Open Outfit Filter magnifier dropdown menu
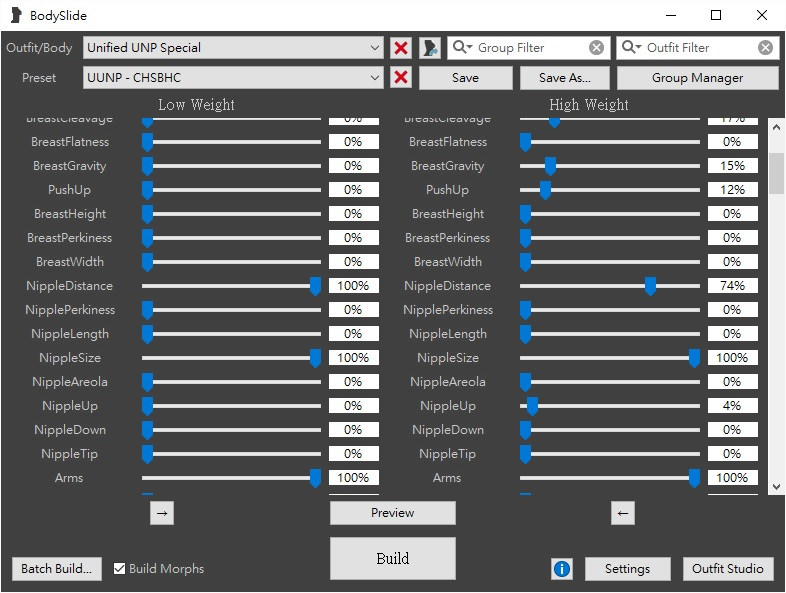786x593 pixels. [x=633, y=48]
